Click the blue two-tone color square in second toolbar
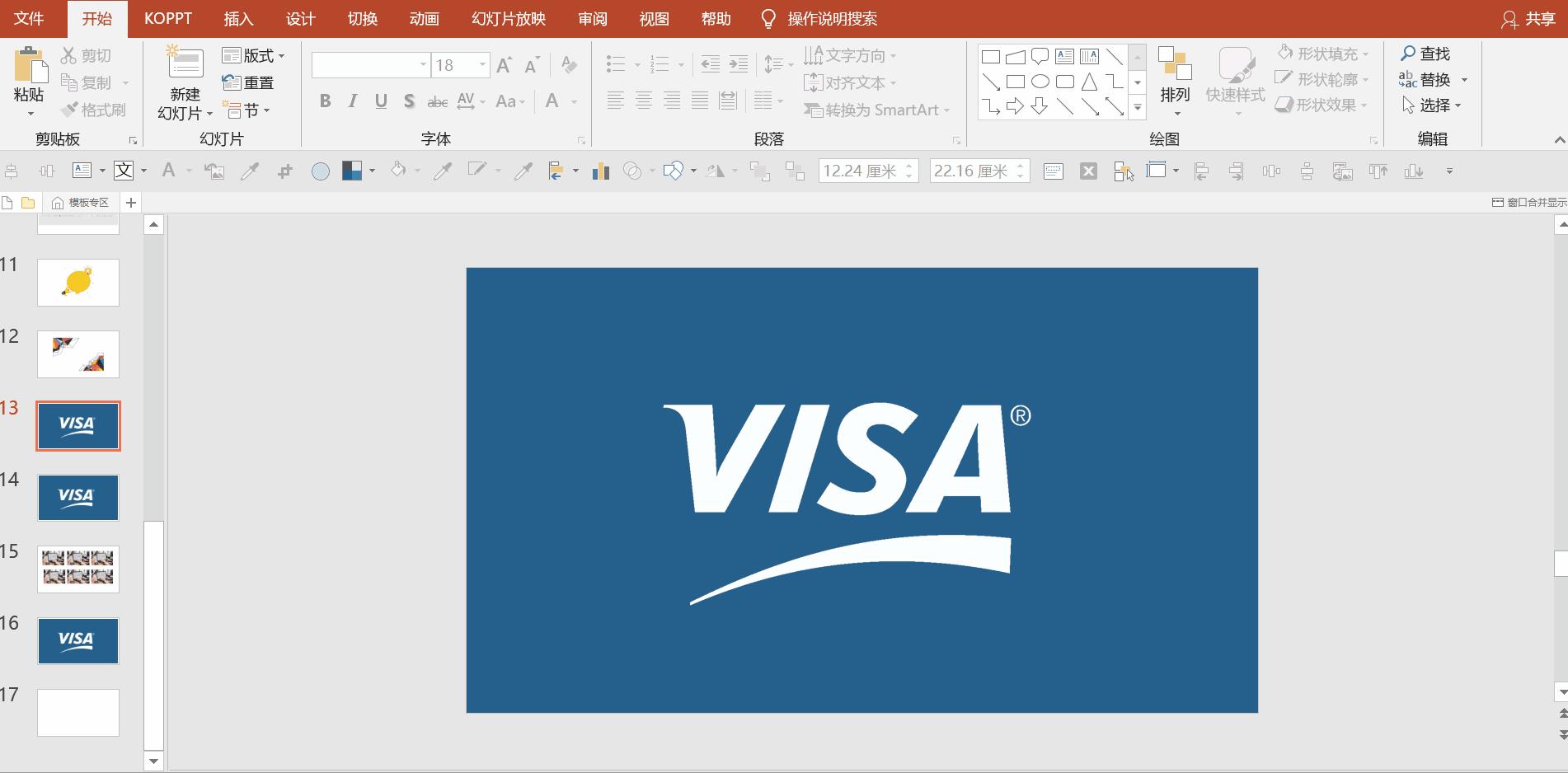This screenshot has height=773, width=1568. tap(352, 171)
